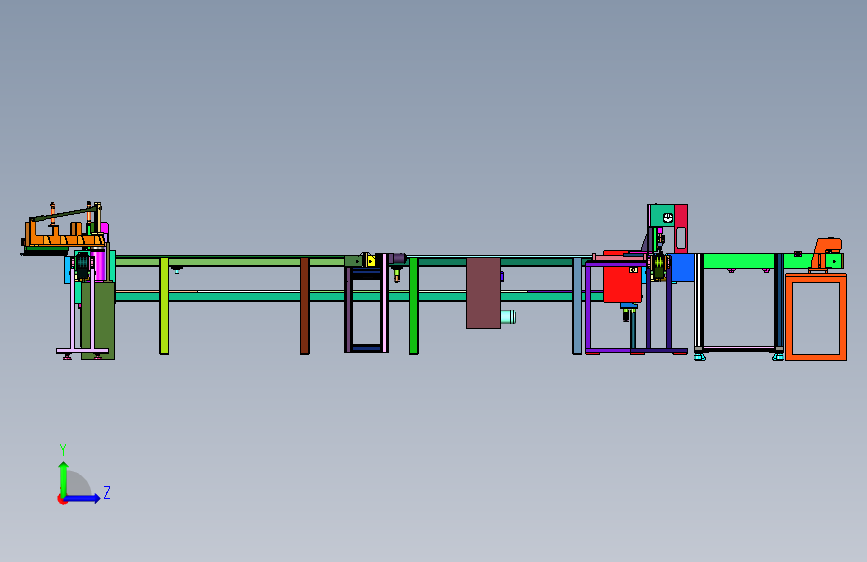Select the red origin ball of triad

tap(62, 499)
